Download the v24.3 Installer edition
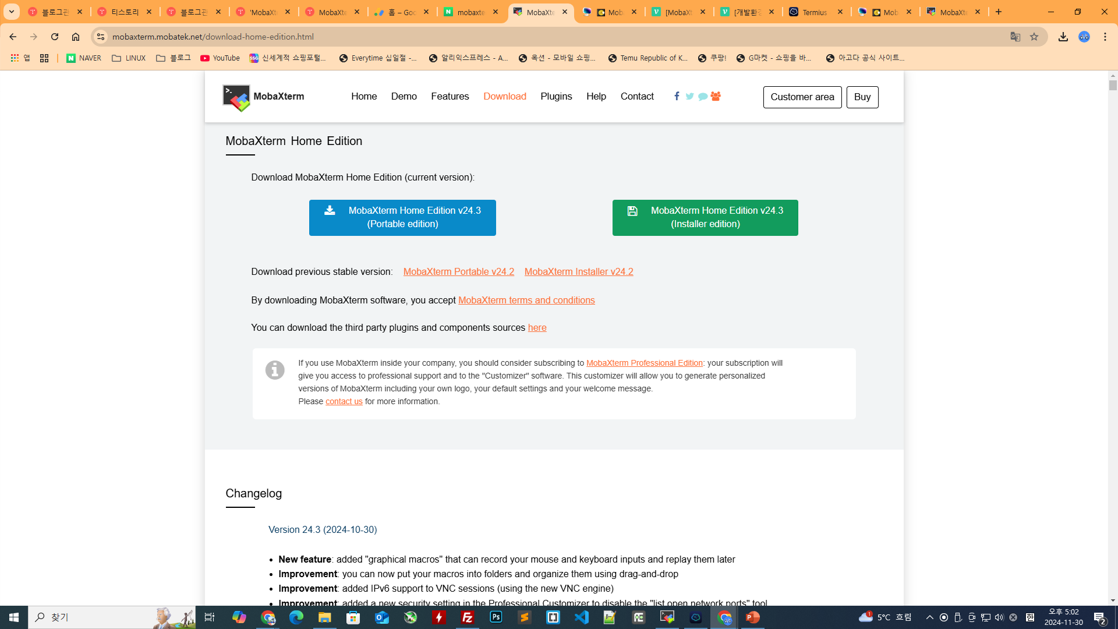 click(705, 218)
